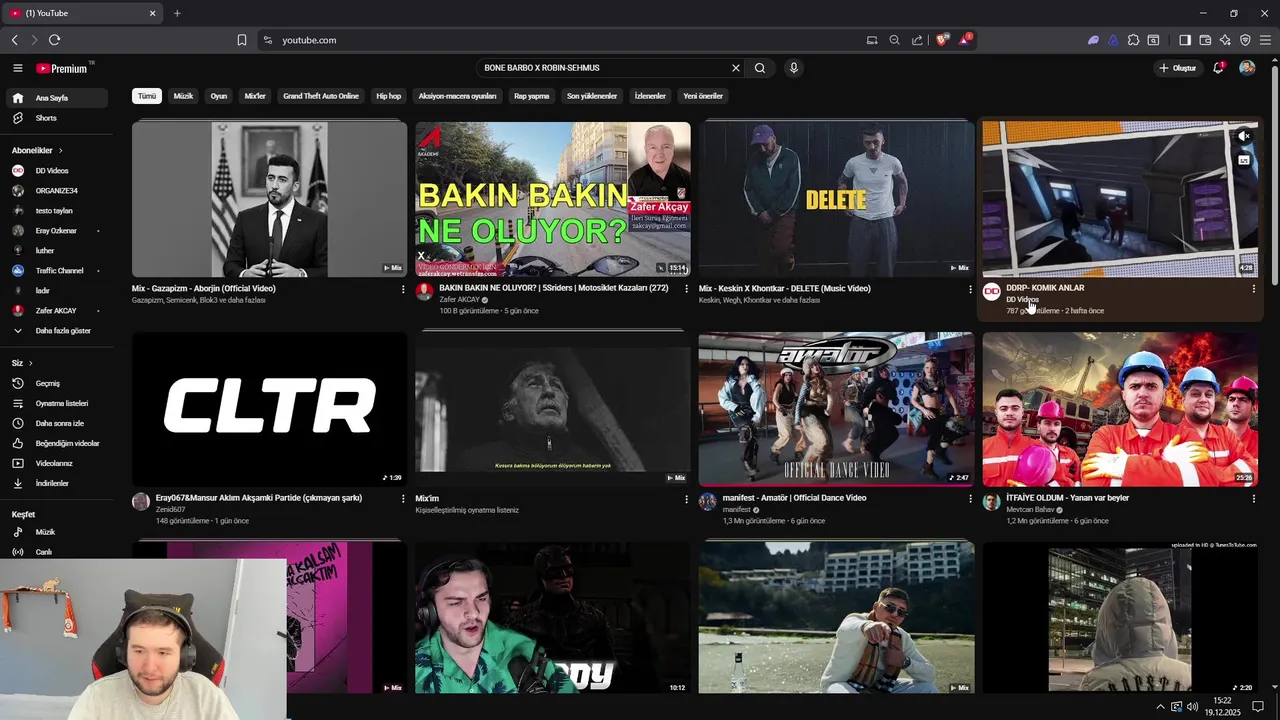This screenshot has height=720, width=1280.
Task: Open options for Mix - Gazapizm video
Action: pos(403,289)
